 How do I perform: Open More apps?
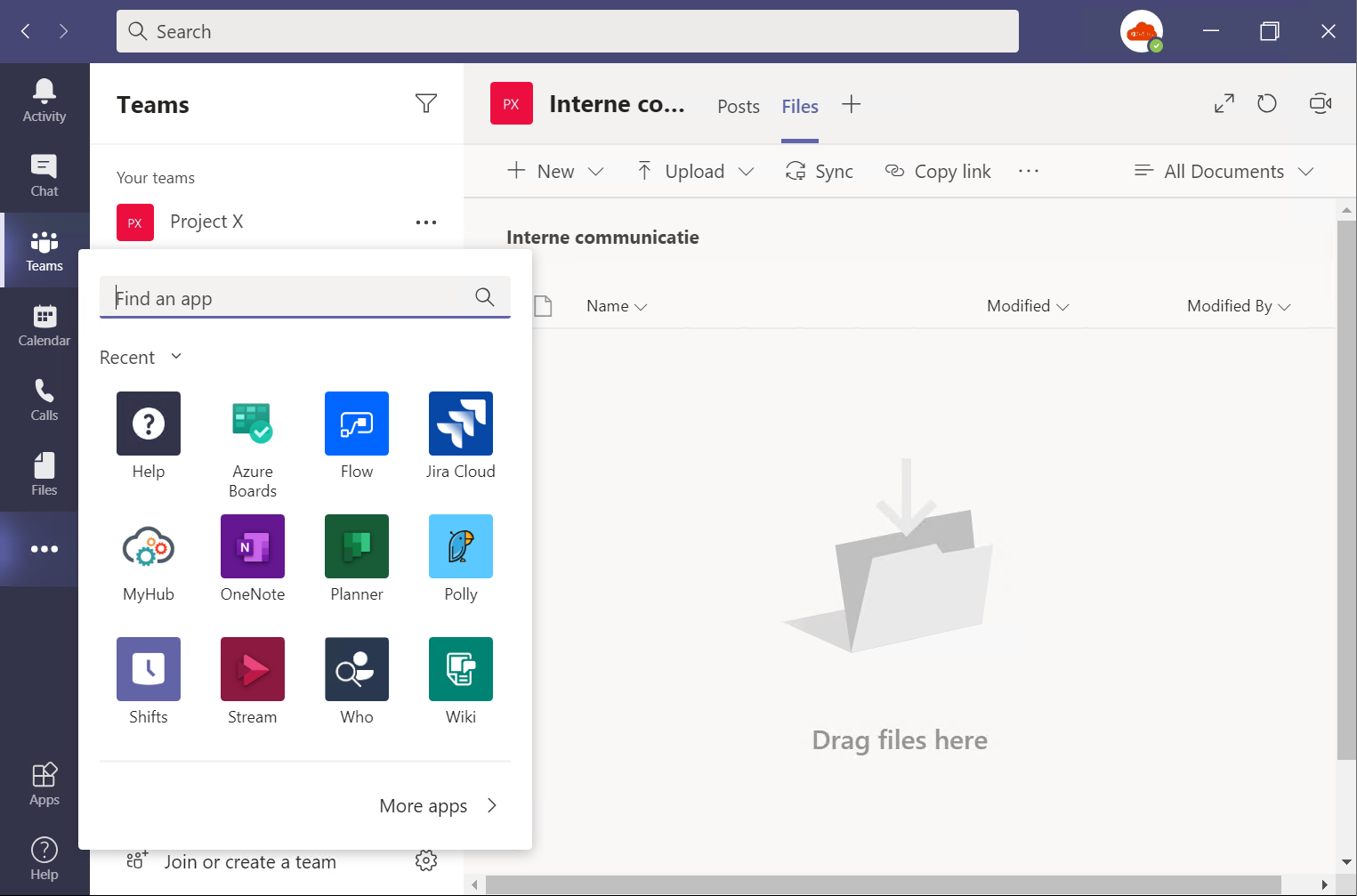click(x=439, y=806)
